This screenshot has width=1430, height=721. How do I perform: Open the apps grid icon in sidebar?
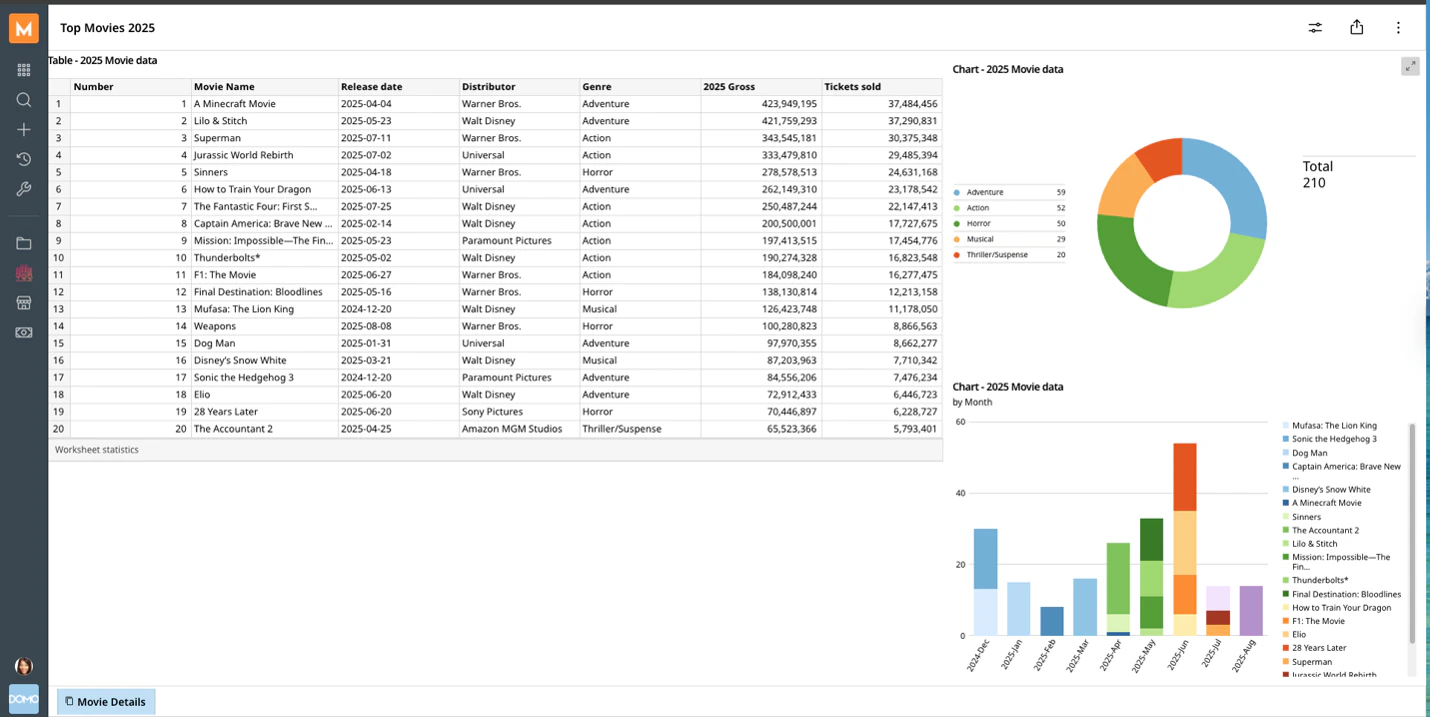[24, 70]
